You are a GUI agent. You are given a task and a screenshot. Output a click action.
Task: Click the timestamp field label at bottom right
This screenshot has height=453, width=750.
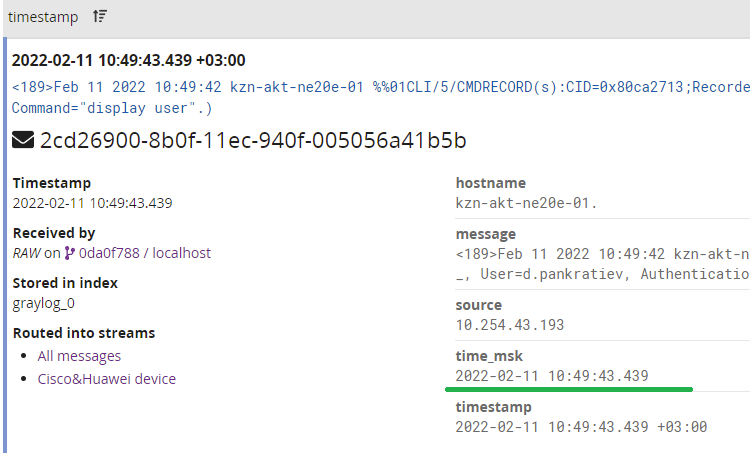(x=494, y=407)
